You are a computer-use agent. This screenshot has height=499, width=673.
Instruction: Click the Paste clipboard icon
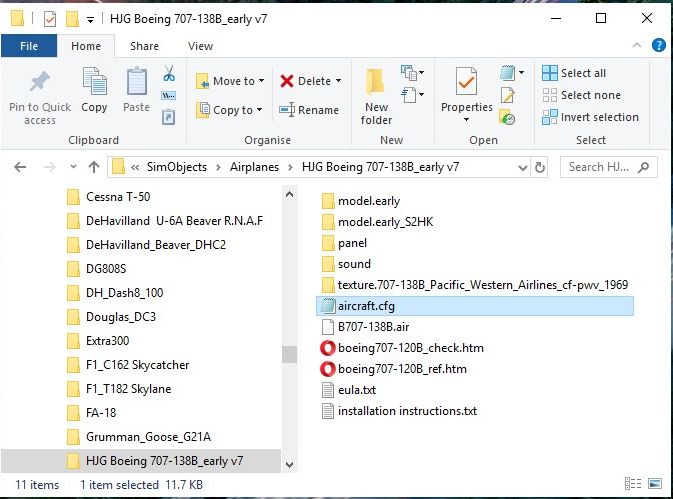(136, 81)
